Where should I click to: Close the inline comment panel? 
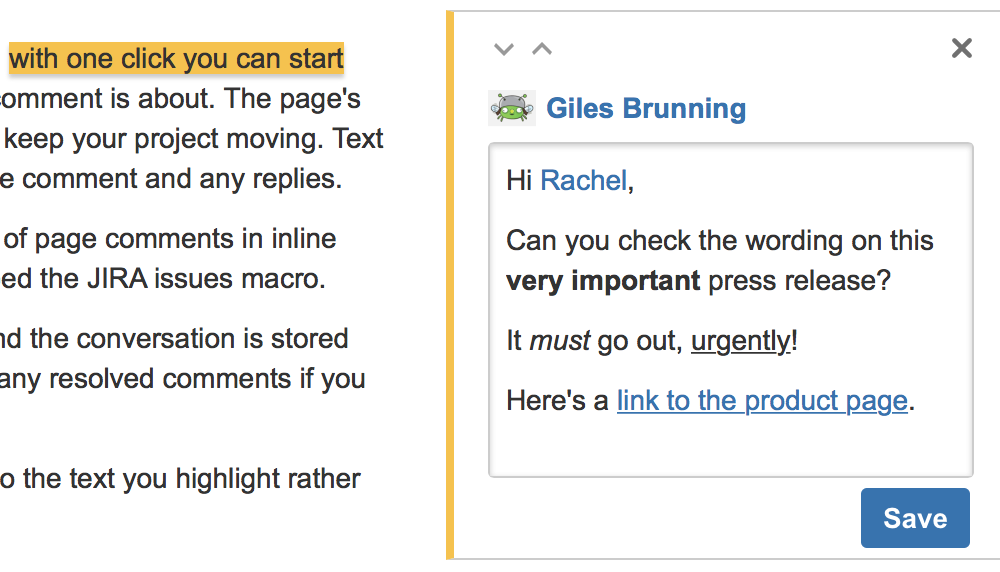coord(961,48)
